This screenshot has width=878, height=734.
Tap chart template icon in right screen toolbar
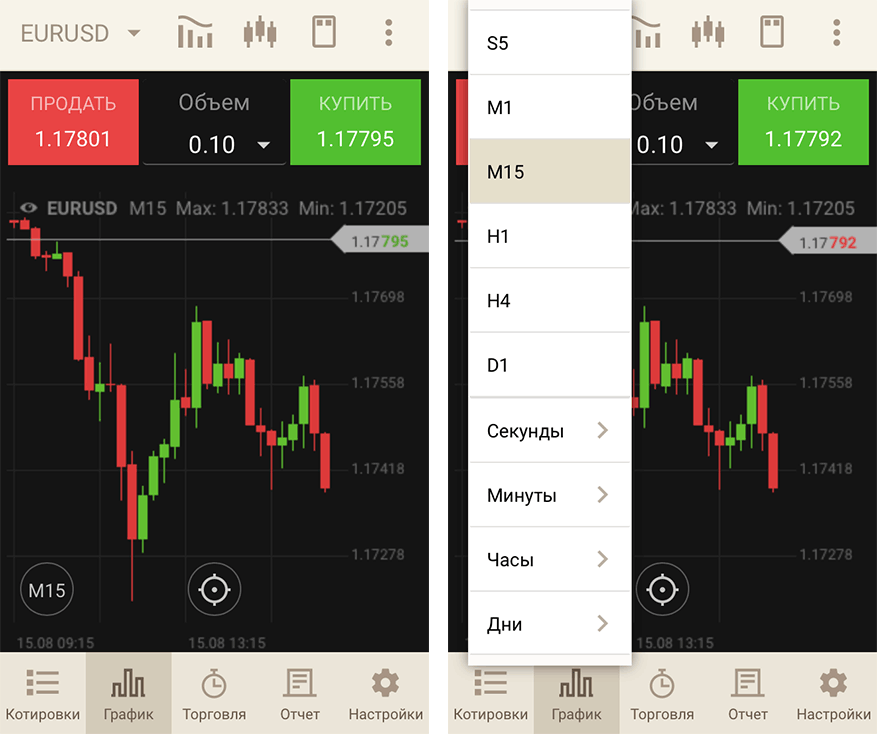point(771,32)
